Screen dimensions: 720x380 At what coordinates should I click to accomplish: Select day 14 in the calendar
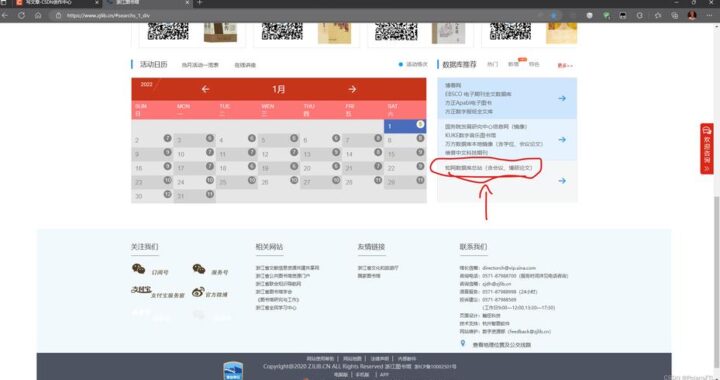point(363,154)
